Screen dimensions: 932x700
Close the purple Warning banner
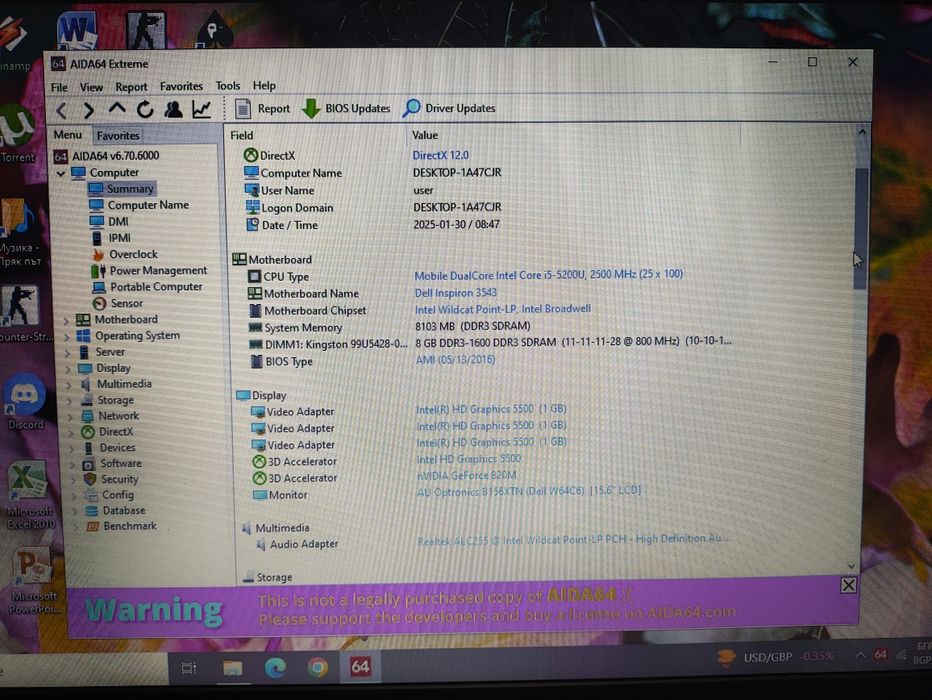[x=848, y=585]
